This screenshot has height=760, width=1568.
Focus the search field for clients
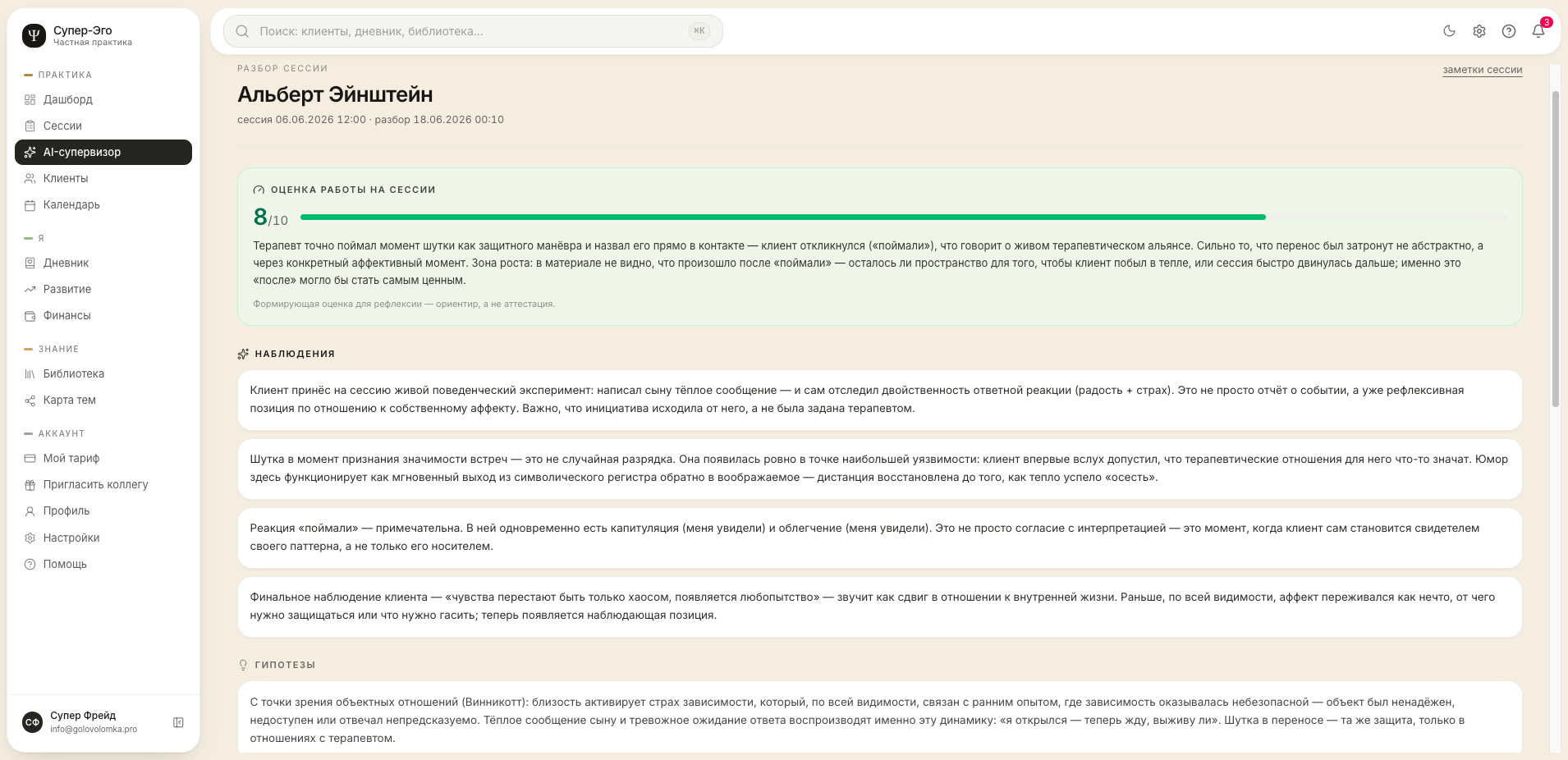click(x=473, y=31)
